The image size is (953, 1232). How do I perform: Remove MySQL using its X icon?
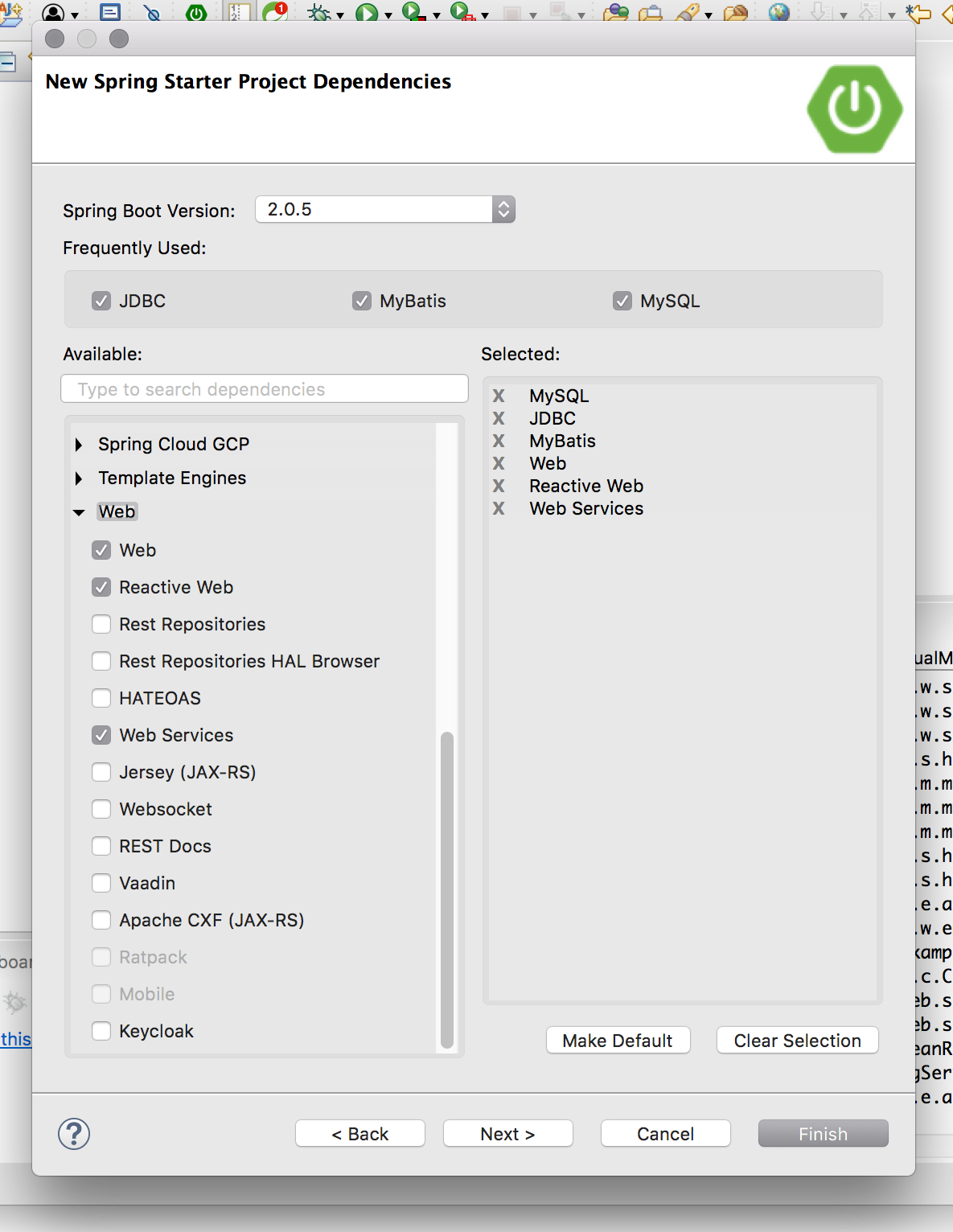pyautogui.click(x=499, y=396)
